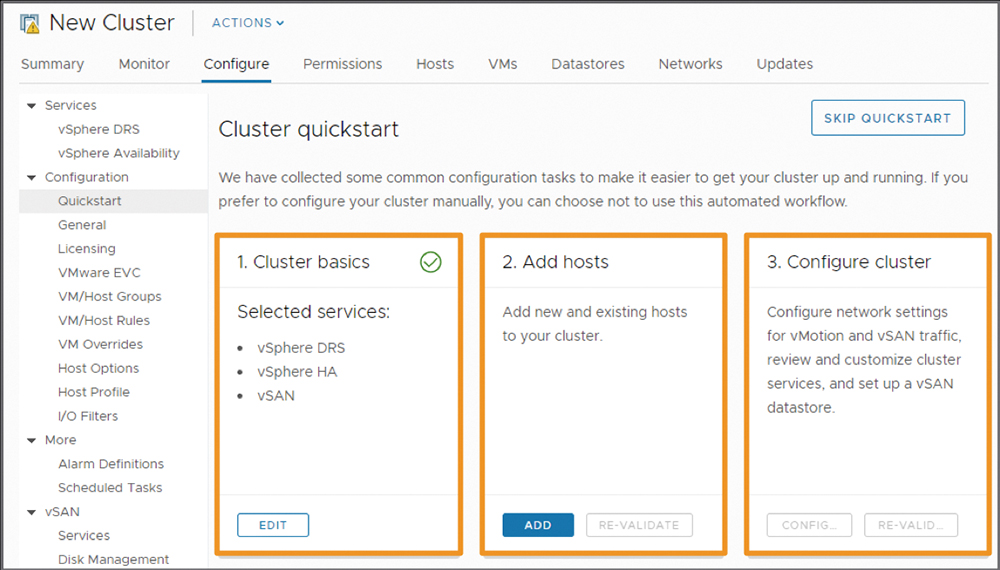
Task: Collapse the Configuration tree section
Action: point(31,178)
